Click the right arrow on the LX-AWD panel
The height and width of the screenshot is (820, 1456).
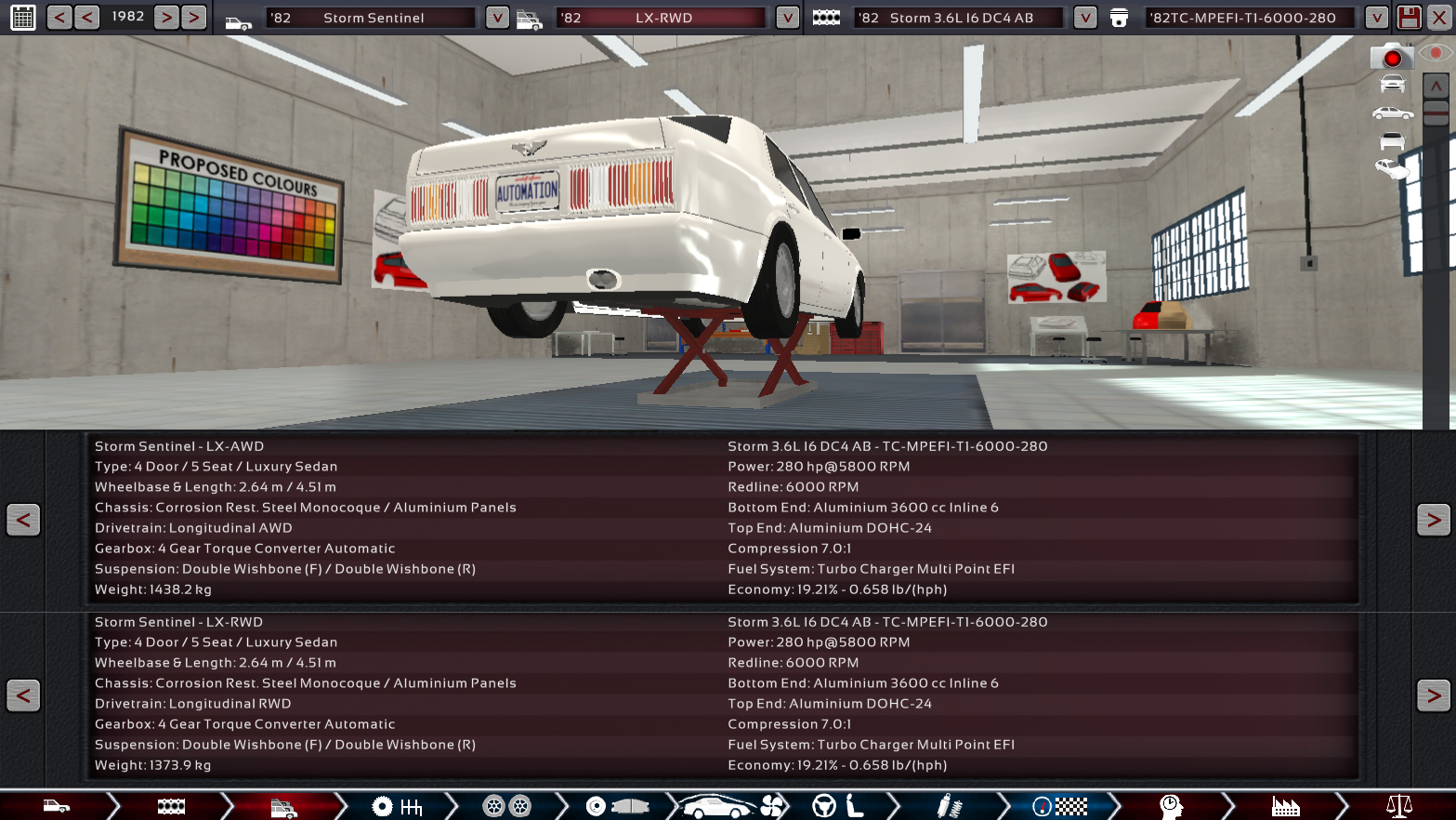(x=1433, y=520)
